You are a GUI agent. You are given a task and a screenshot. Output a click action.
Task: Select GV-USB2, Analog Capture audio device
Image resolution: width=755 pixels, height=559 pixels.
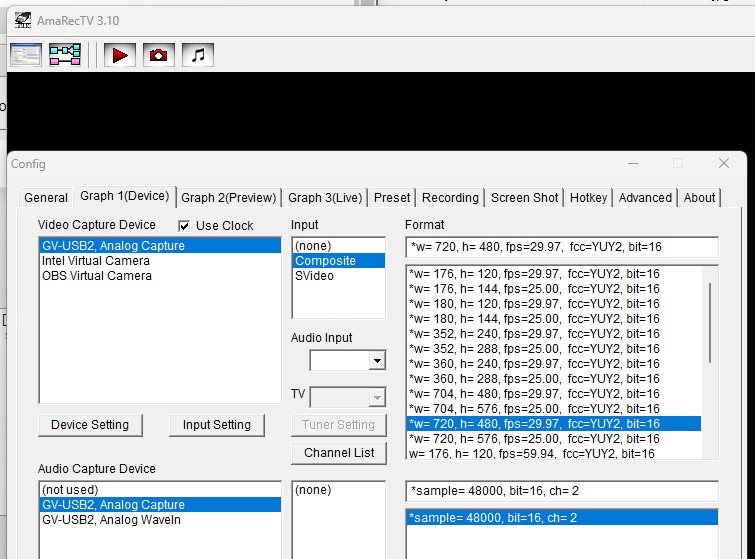point(160,505)
